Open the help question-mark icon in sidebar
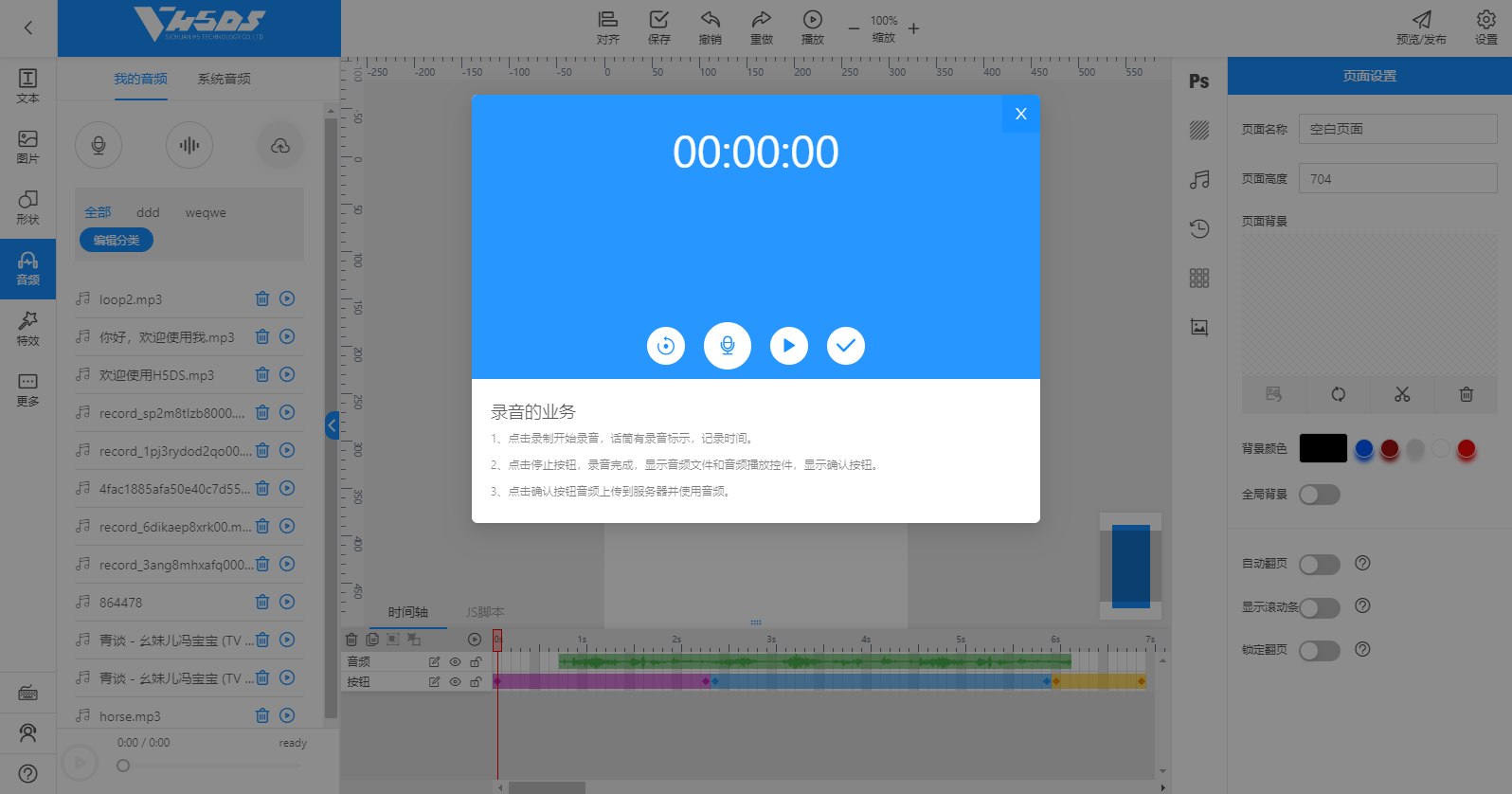Screen dimensions: 1512x794 pos(28,773)
